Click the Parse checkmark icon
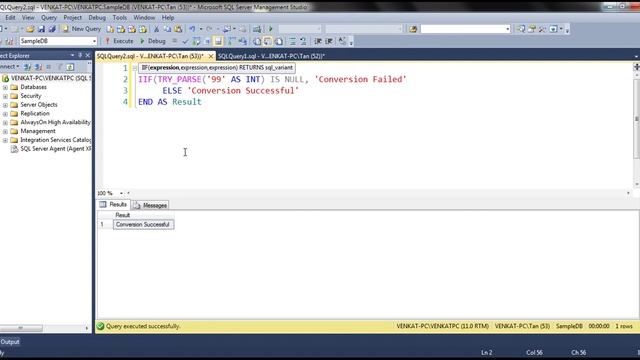 click(185, 41)
